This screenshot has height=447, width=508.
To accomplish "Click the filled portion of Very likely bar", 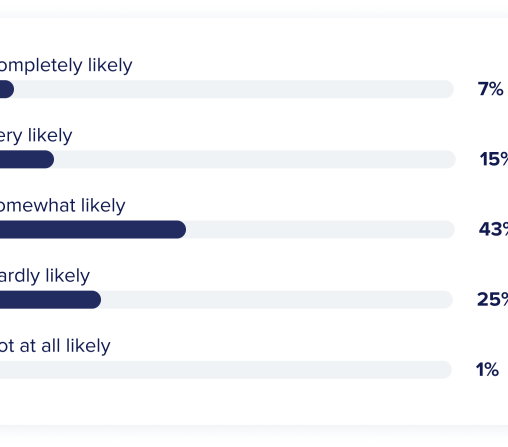I will [27, 159].
